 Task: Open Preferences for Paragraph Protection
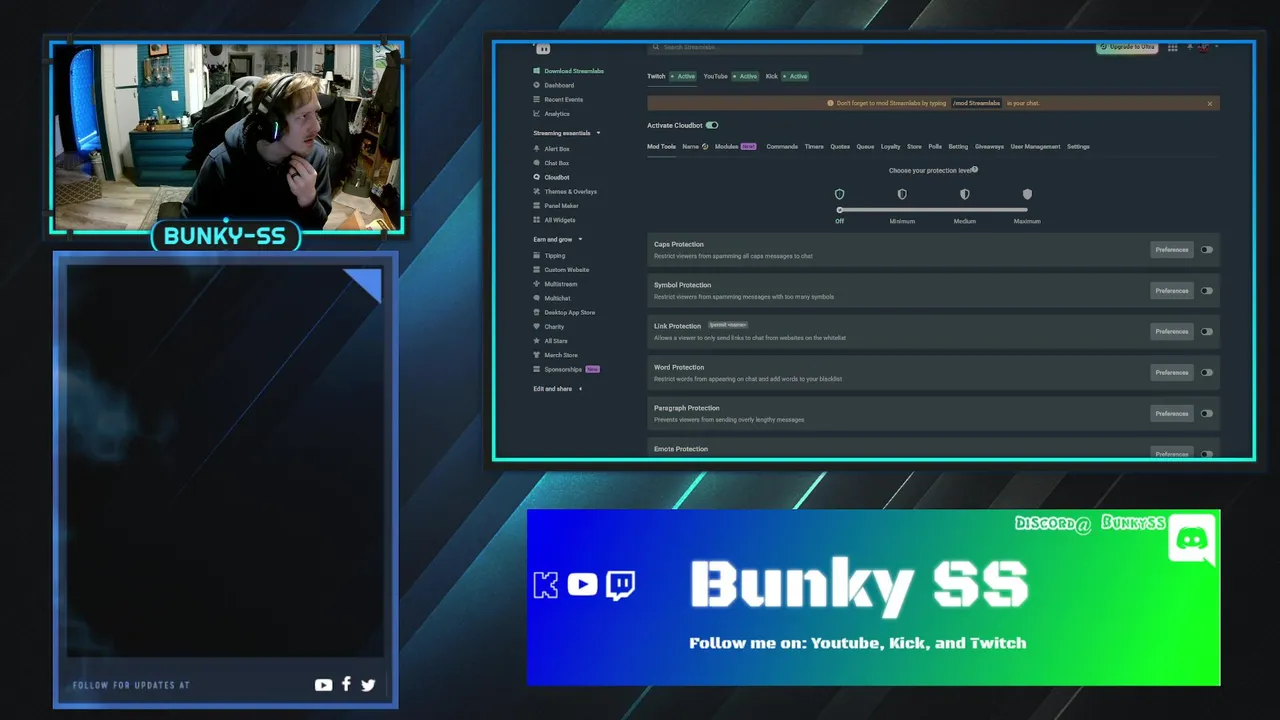click(x=1172, y=413)
